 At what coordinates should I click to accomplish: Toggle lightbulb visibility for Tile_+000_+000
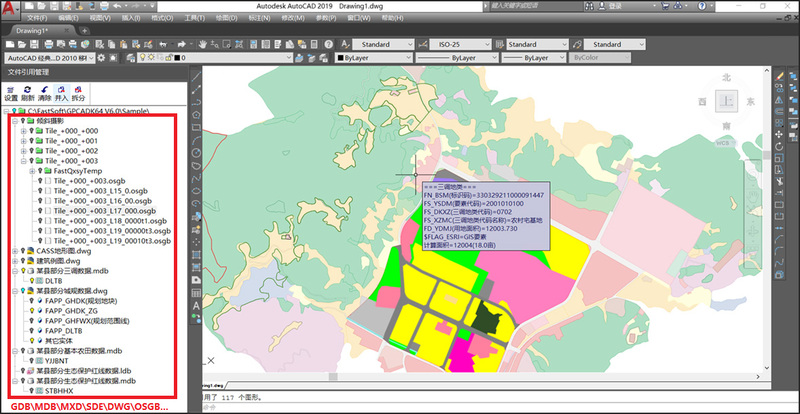click(33, 131)
